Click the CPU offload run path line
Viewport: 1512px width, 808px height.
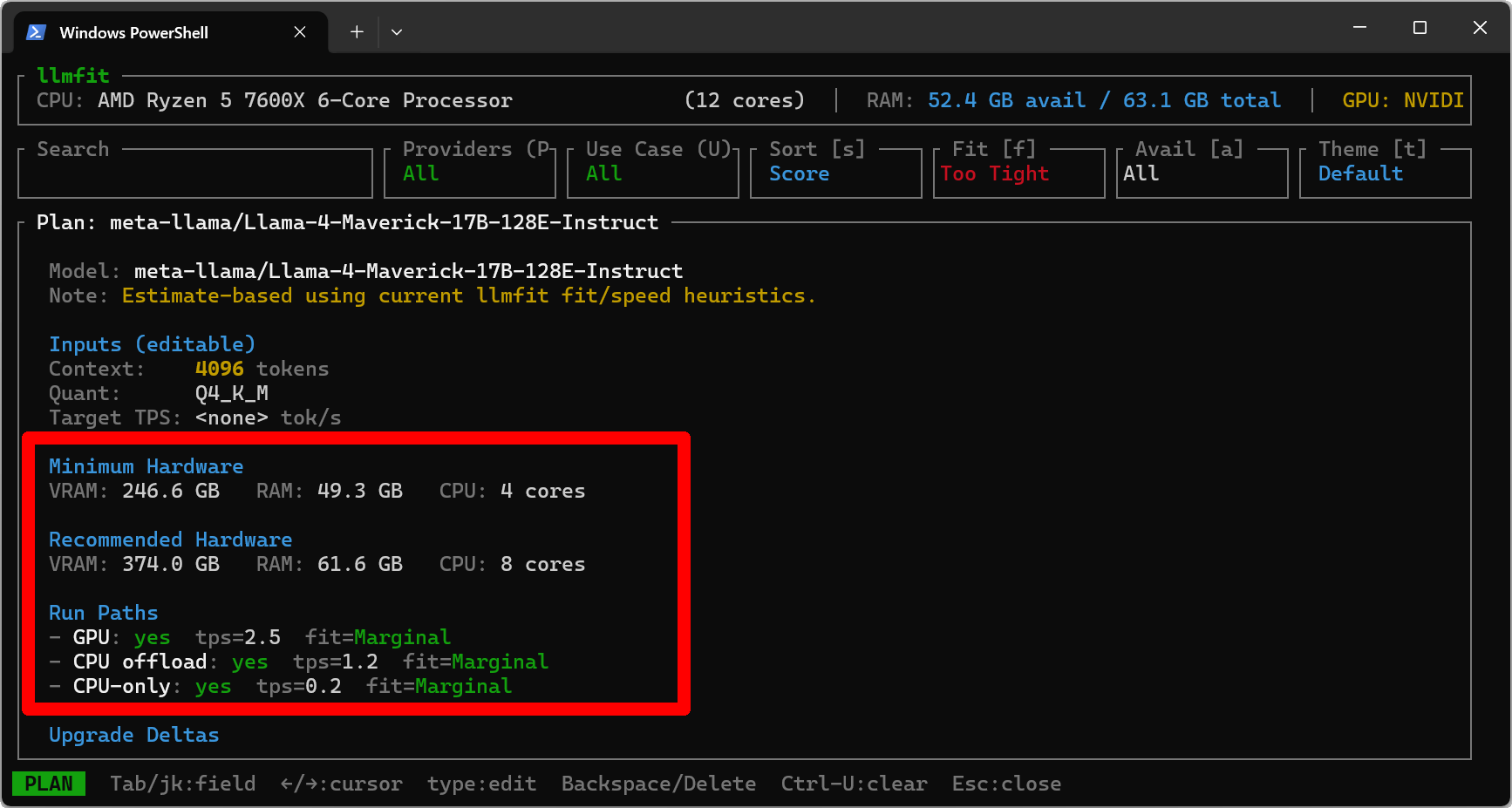click(299, 662)
